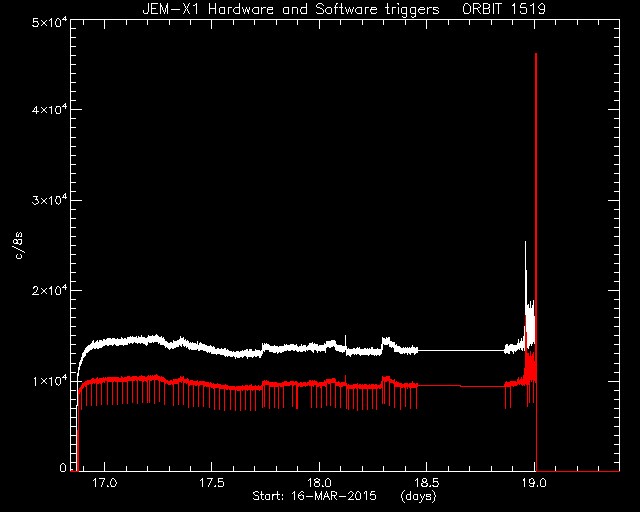Click the flat red line in the data gap
The width and height of the screenshot is (640, 512).
point(461,386)
